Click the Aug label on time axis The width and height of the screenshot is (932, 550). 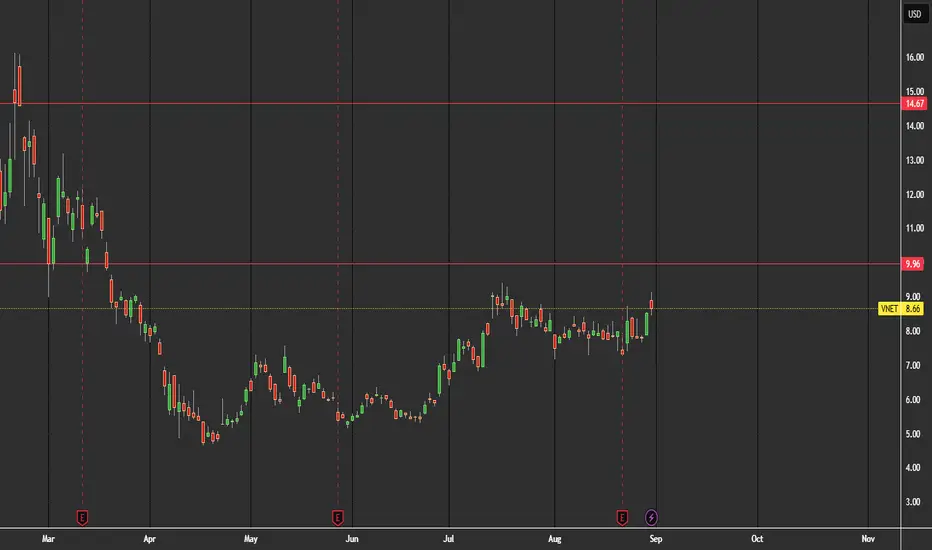point(555,539)
